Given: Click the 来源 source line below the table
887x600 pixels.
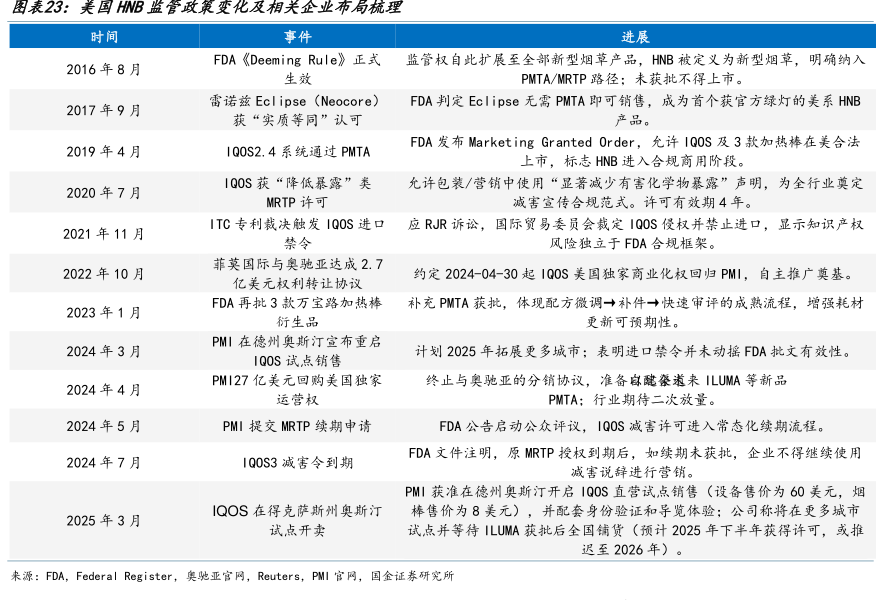Looking at the screenshot, I should 232,576.
